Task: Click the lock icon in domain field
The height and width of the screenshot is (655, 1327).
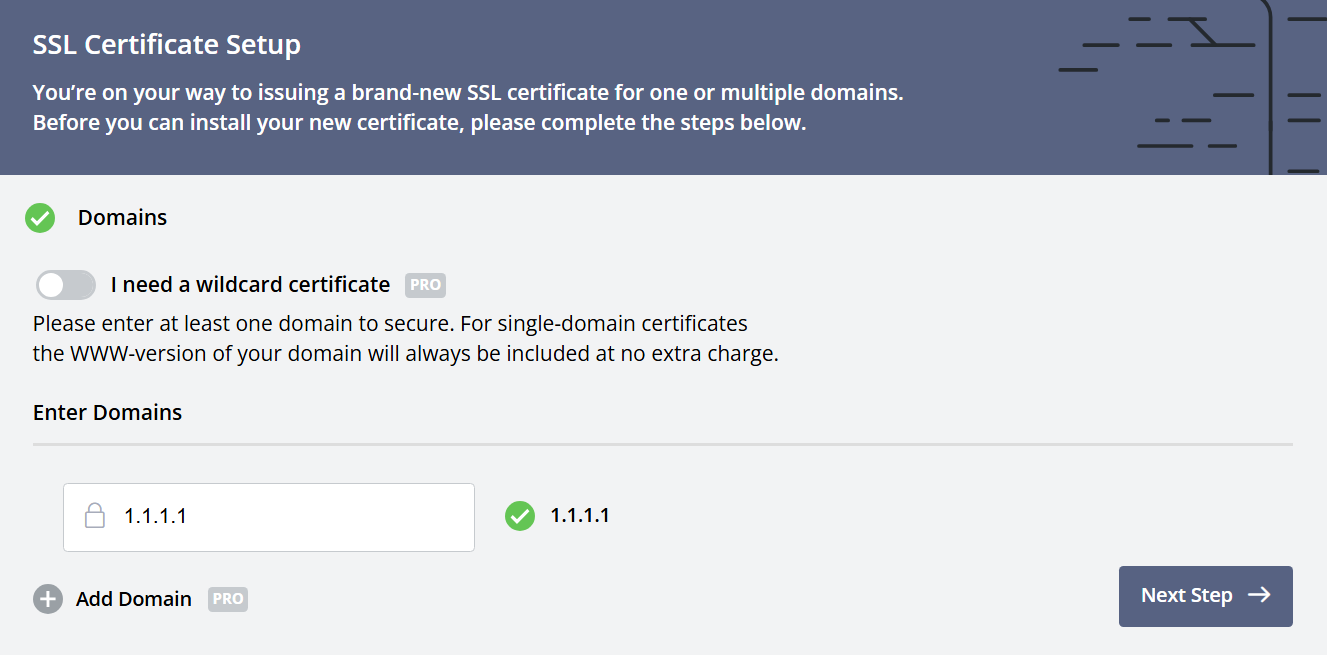Action: pos(94,516)
